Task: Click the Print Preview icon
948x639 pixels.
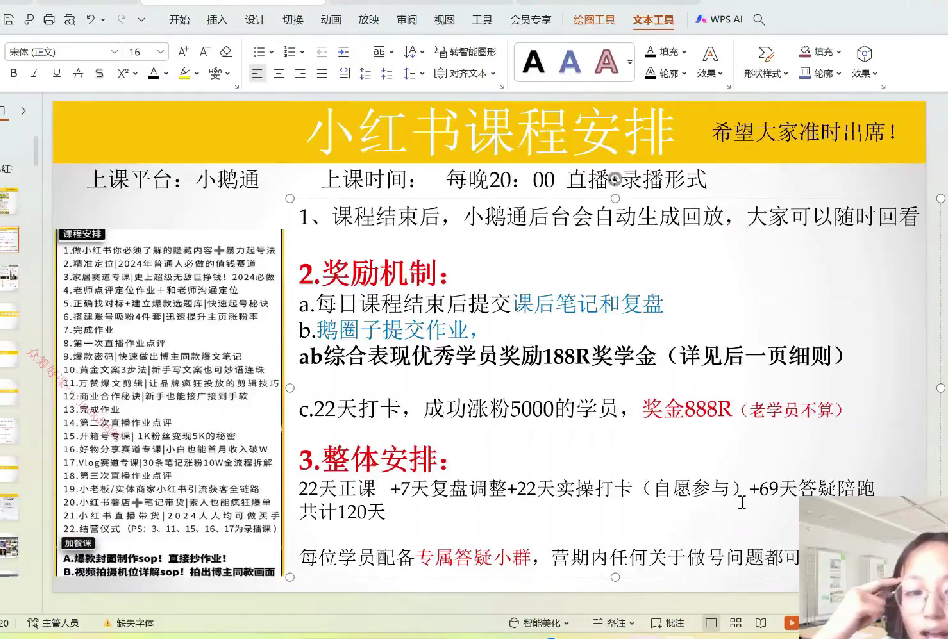Action: 69,19
